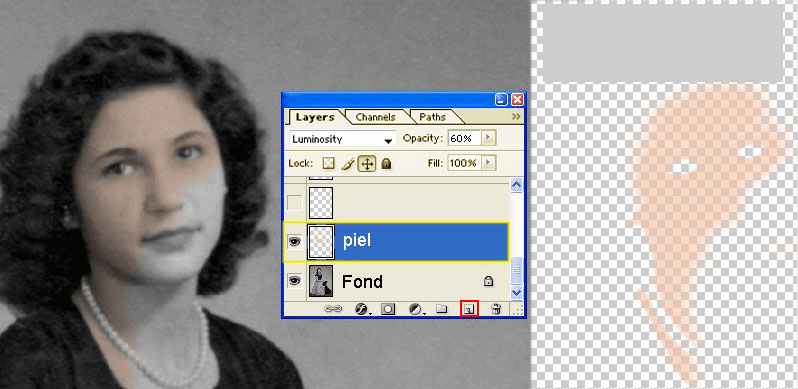The height and width of the screenshot is (389, 798).
Task: Toggle Lock position move icon
Action: pyautogui.click(x=367, y=164)
